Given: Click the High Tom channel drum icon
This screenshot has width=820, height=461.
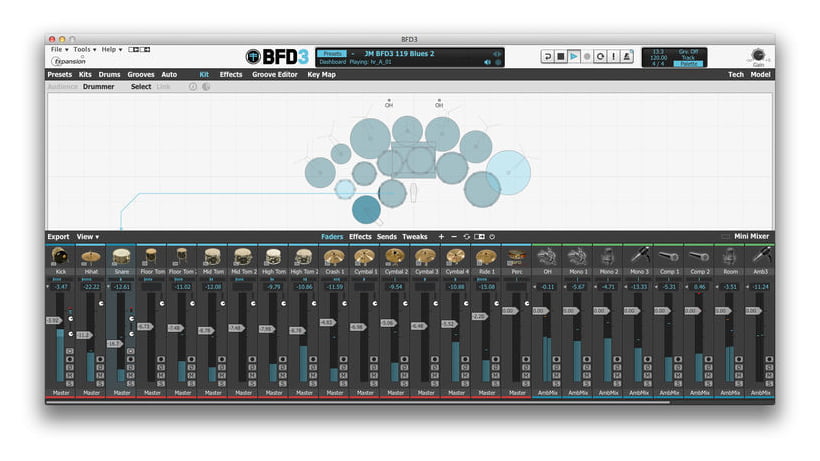Looking at the screenshot, I should click(274, 257).
